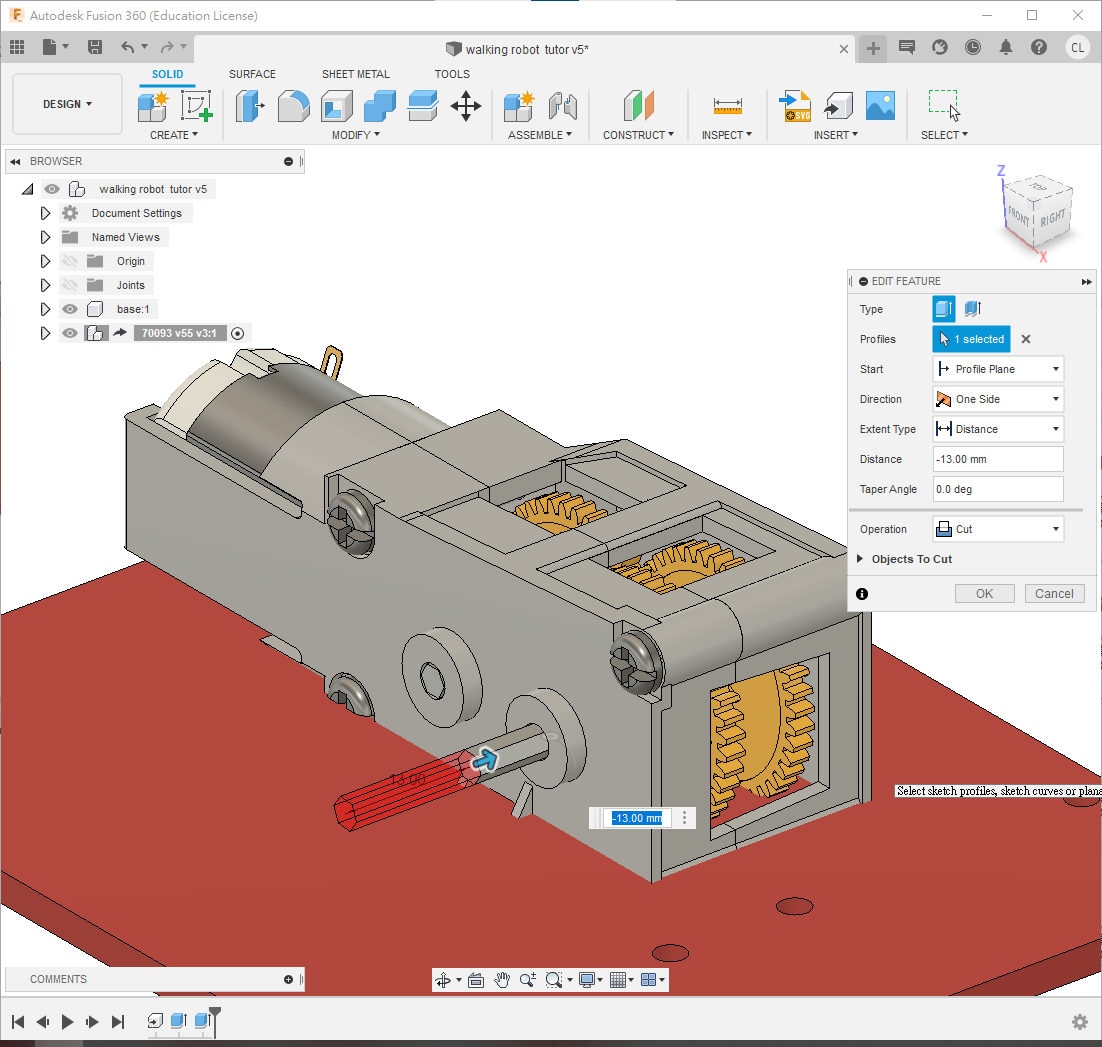
Task: Click the Offset Plane construct icon
Action: pos(638,105)
